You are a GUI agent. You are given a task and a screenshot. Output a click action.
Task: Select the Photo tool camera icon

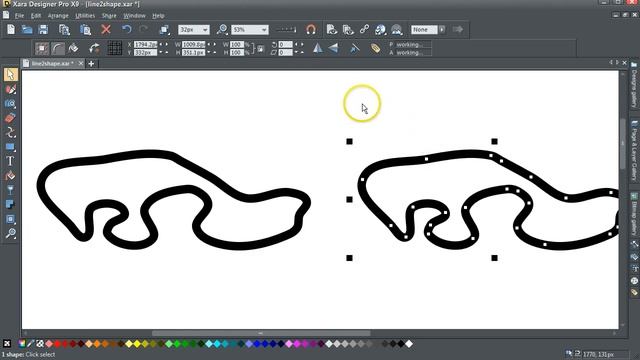[10, 104]
